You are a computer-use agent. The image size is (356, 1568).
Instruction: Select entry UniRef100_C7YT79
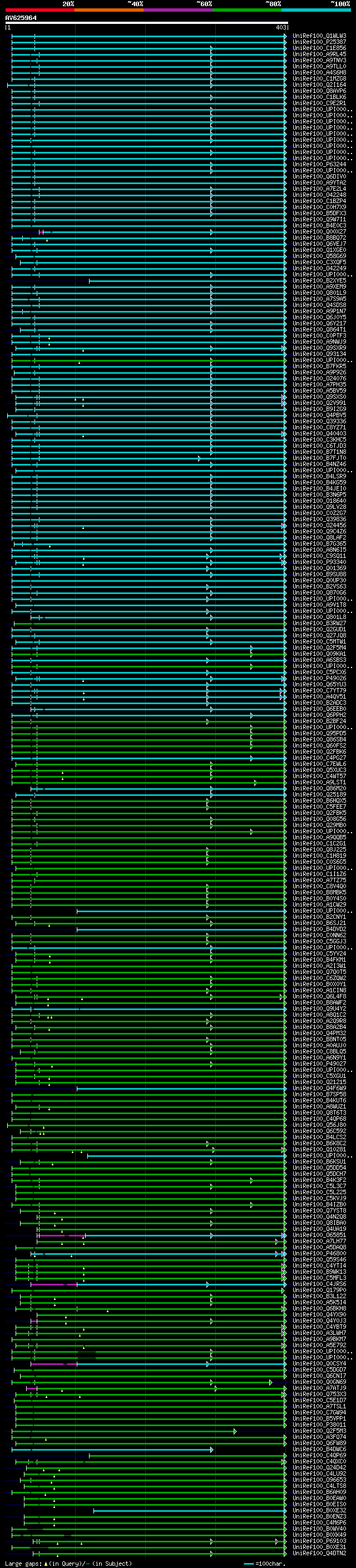coord(319,691)
